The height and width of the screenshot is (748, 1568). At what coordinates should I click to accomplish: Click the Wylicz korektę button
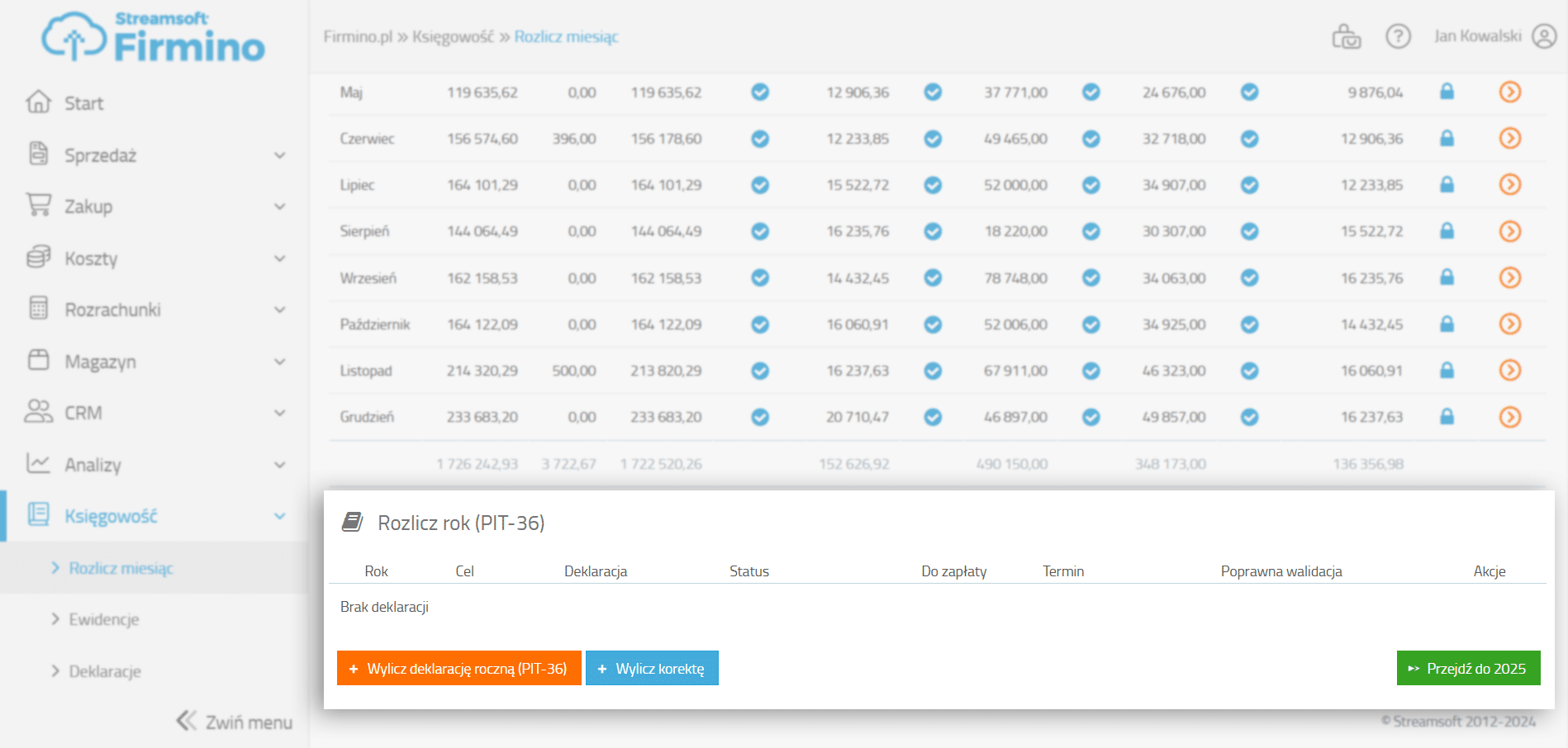click(652, 668)
